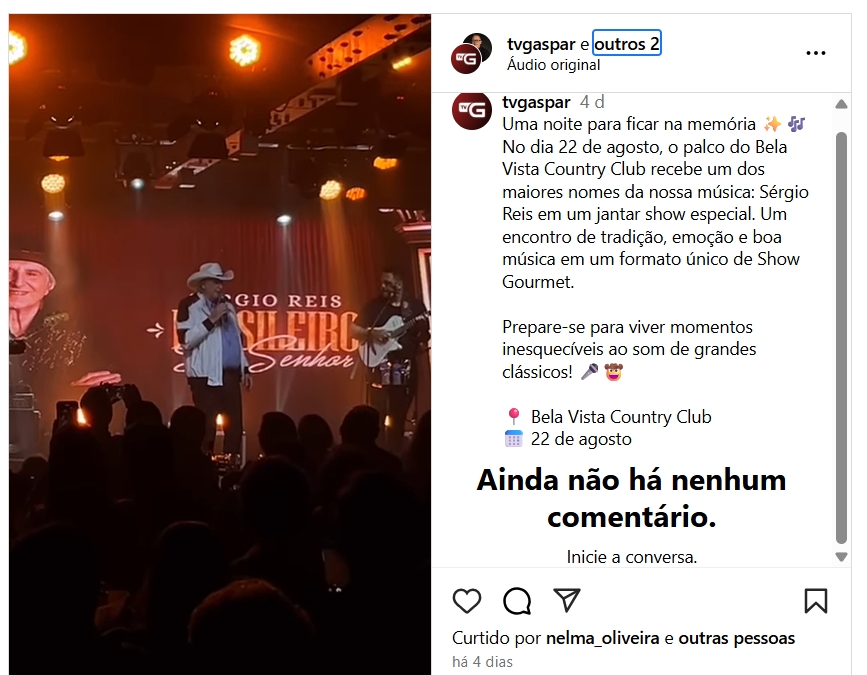Open tvgaspar profile picture in header
867x675 pixels.
(471, 53)
